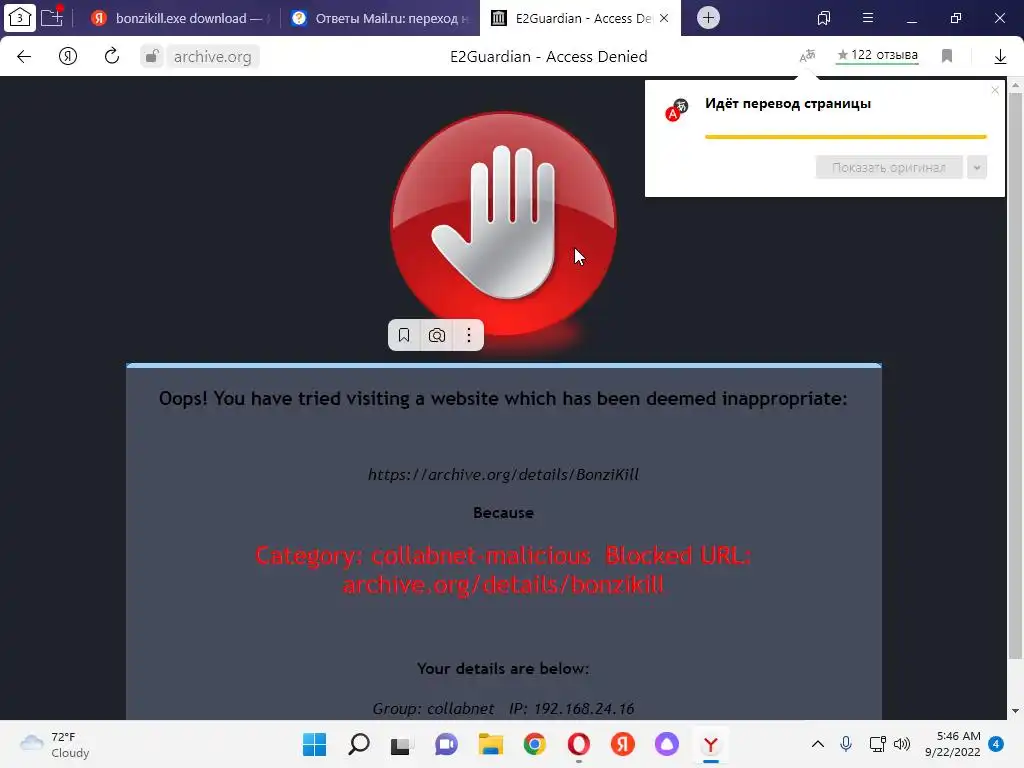The width and height of the screenshot is (1024, 768).
Task: Click the archive.org address field
Action: pyautogui.click(x=213, y=57)
